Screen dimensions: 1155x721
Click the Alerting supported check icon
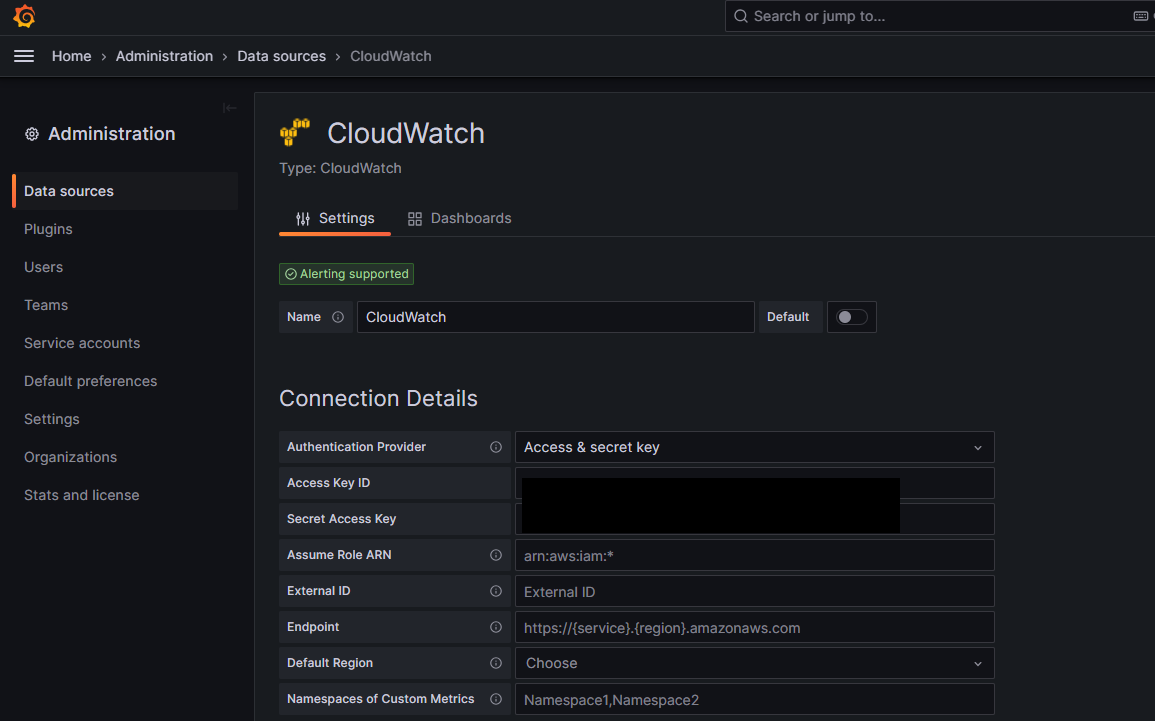(x=291, y=274)
